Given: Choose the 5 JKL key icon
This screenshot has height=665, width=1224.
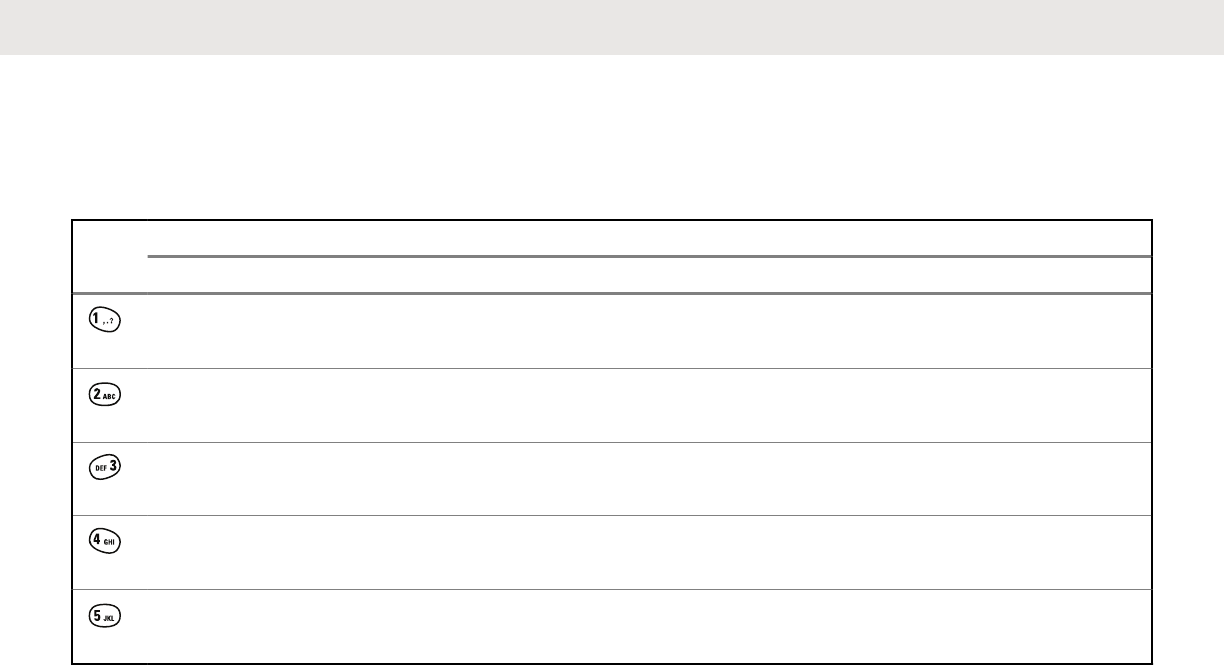Looking at the screenshot, I should tap(104, 616).
